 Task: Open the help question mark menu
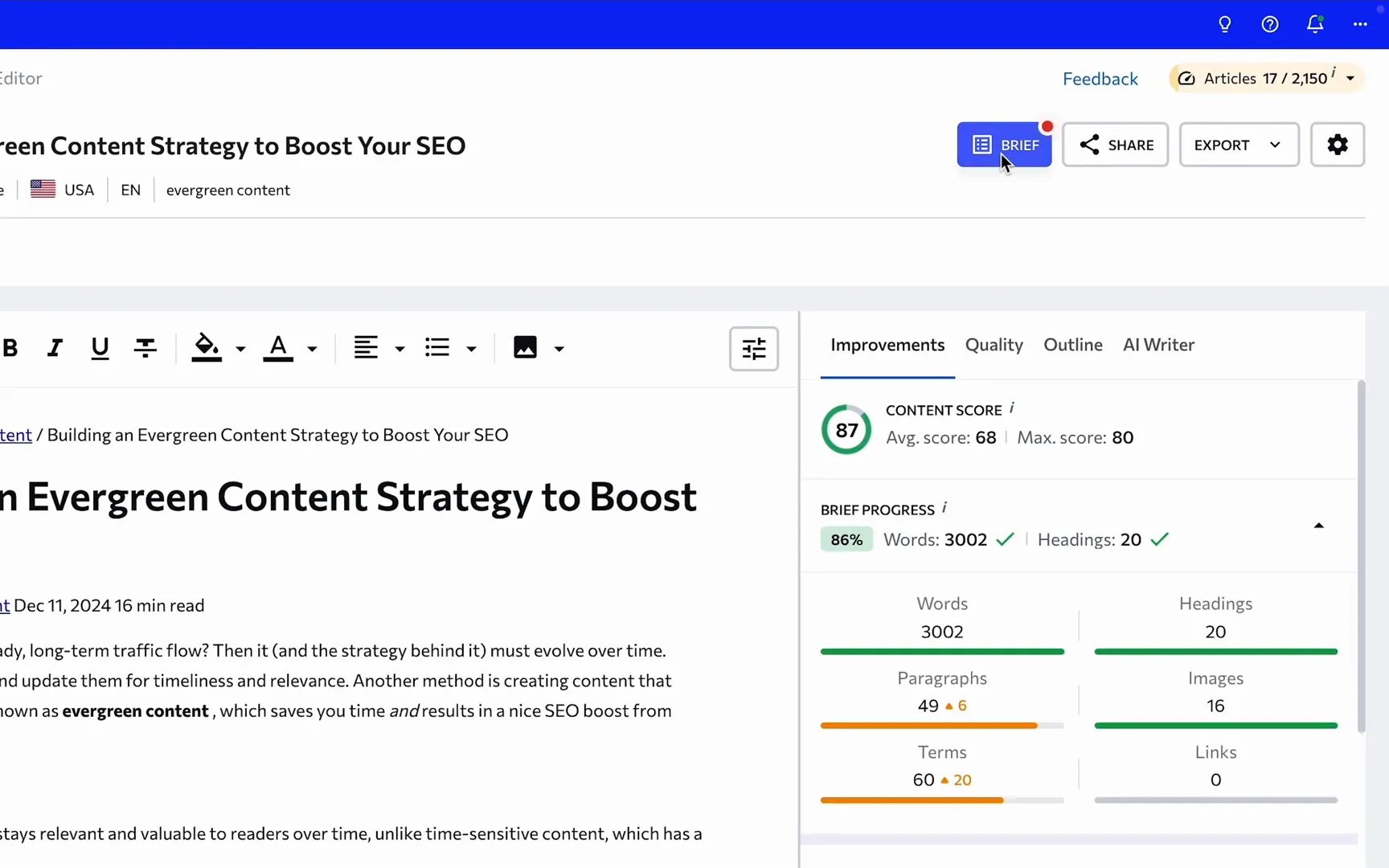pos(1270,24)
